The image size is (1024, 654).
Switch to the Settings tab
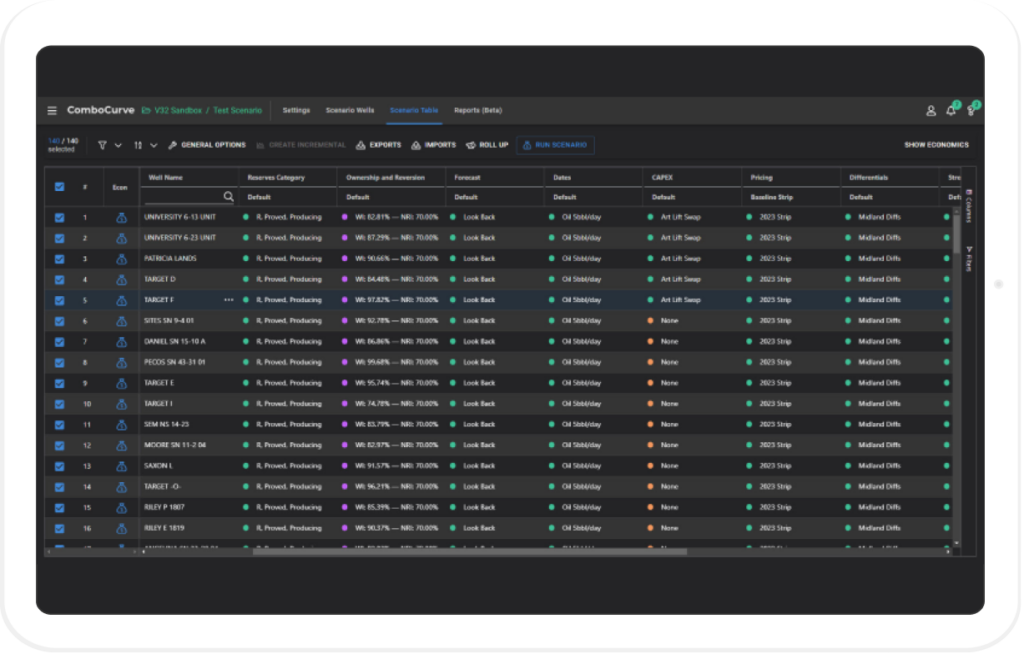(x=296, y=110)
